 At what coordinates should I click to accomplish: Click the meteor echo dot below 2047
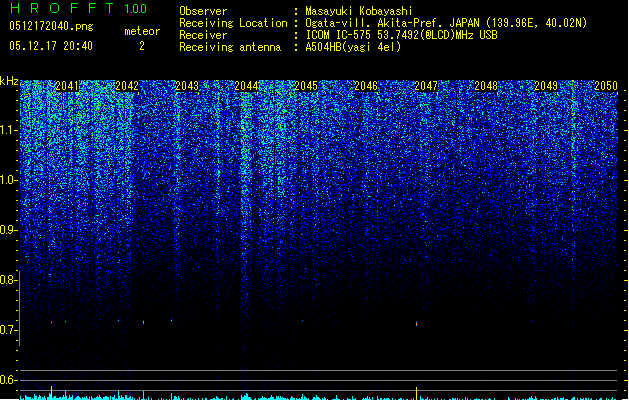(416, 323)
